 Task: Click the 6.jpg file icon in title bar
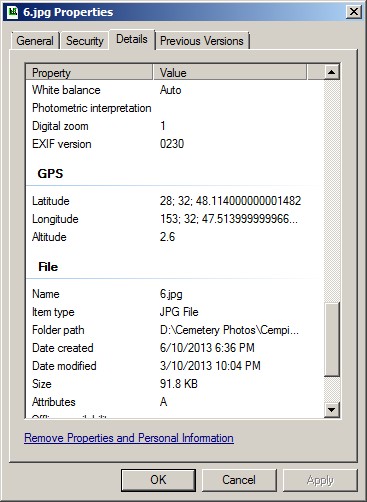(x=12, y=12)
